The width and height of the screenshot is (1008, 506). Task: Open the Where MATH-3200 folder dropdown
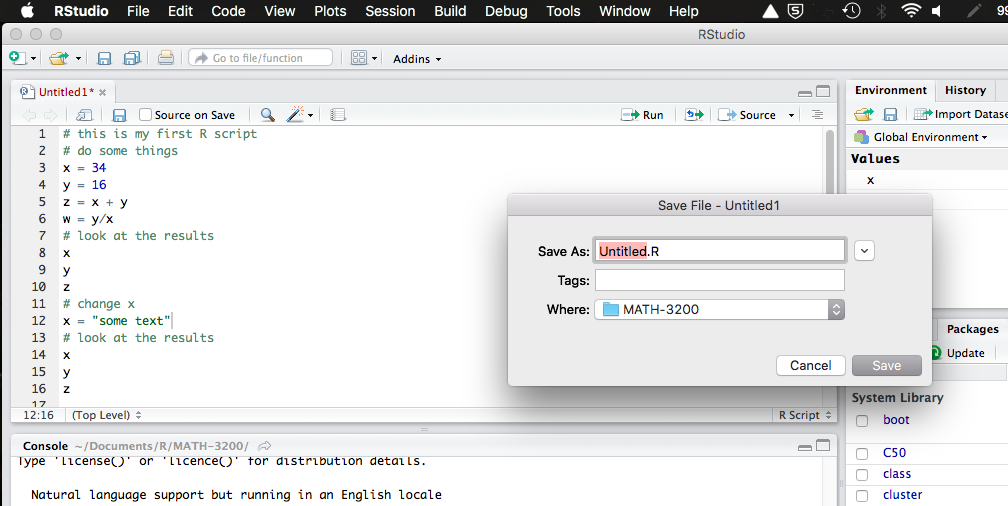719,309
